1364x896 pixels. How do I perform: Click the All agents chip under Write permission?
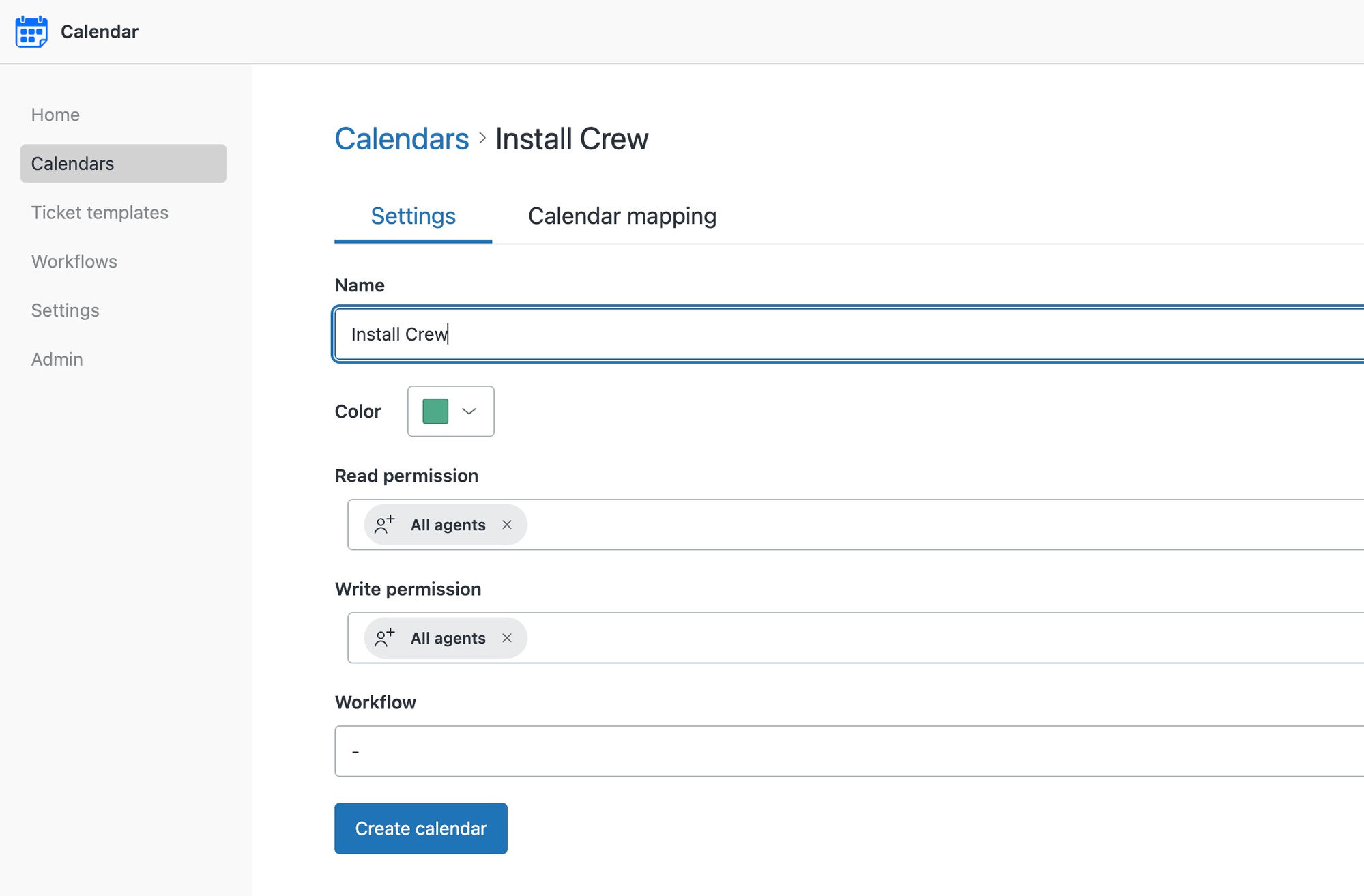446,638
